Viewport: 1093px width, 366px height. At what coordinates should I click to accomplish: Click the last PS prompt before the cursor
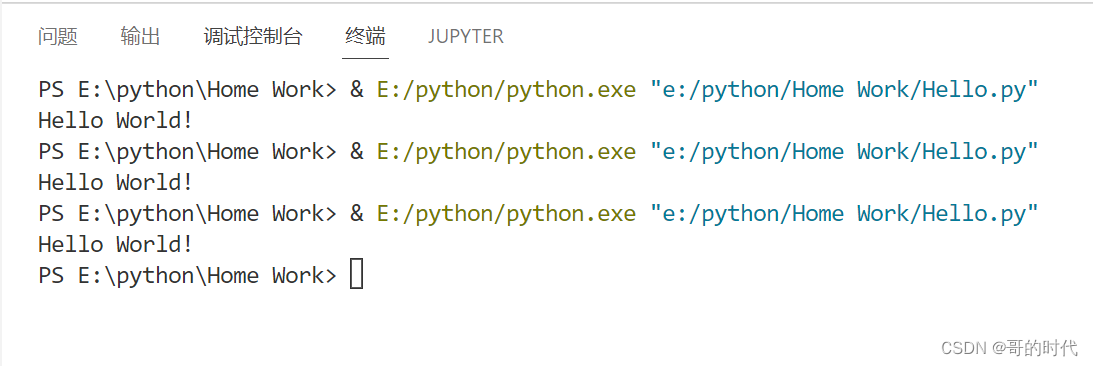pos(188,275)
